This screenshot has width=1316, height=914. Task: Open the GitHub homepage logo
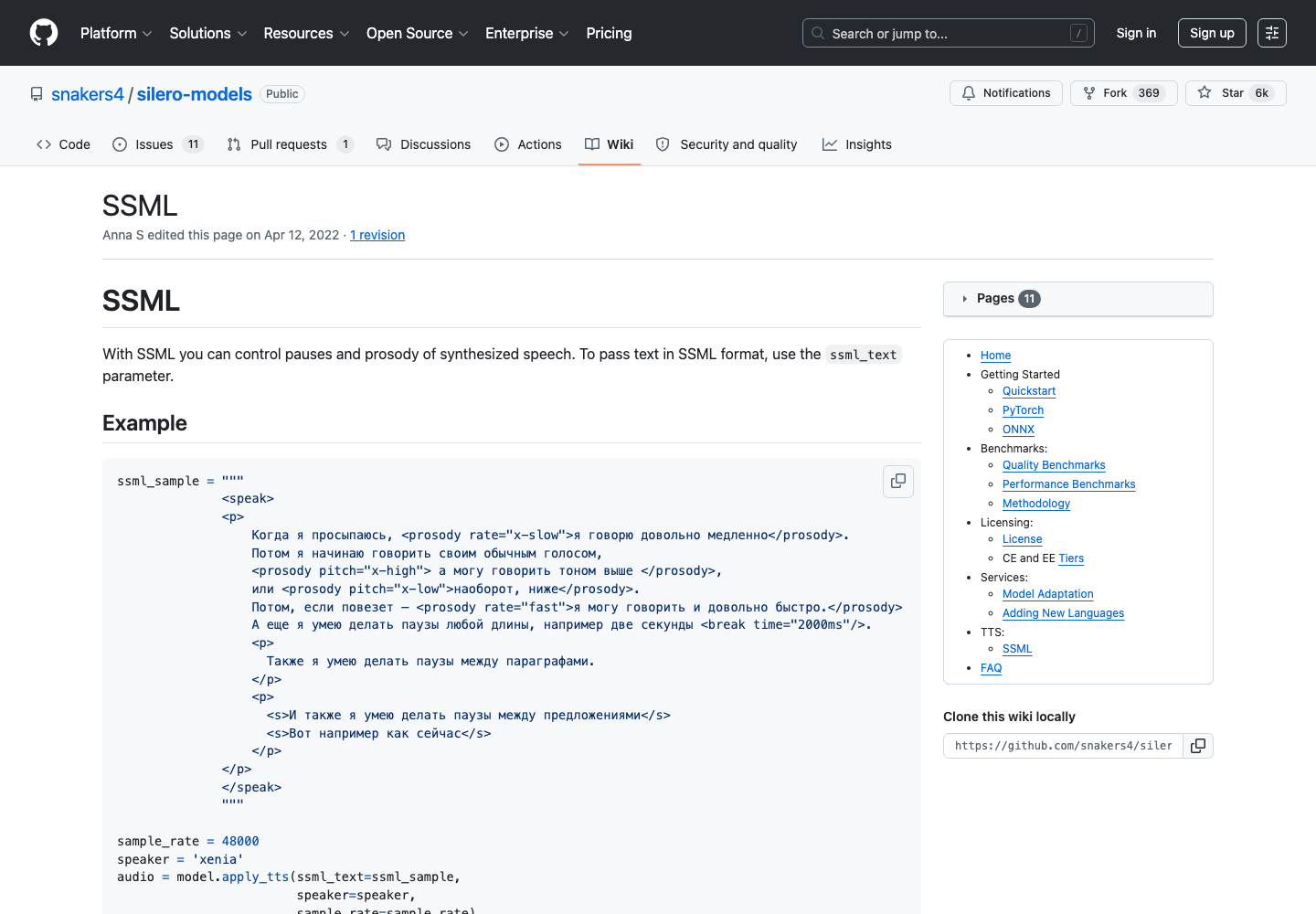pos(44,33)
